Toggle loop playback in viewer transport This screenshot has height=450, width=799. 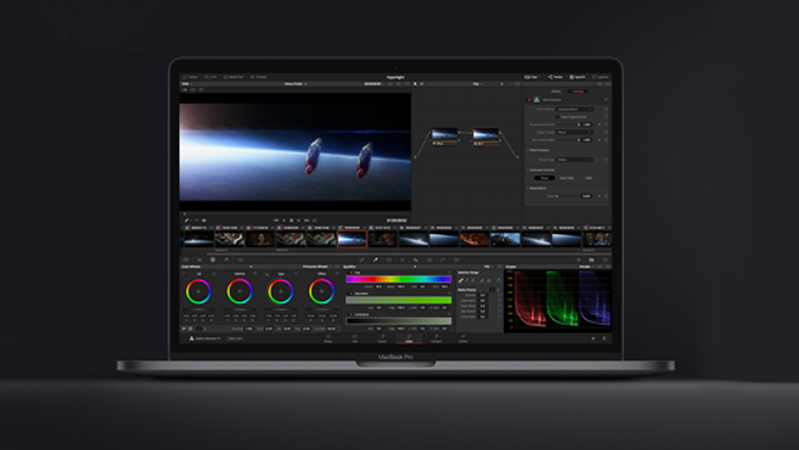[x=314, y=221]
